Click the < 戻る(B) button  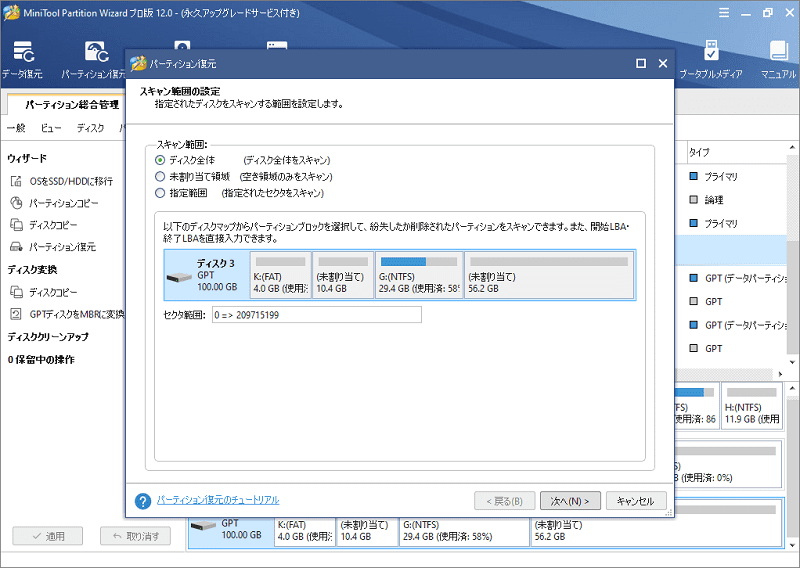point(504,501)
